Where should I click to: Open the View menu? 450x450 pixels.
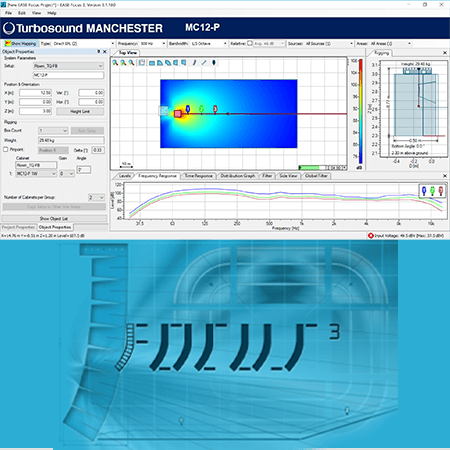tap(36, 13)
